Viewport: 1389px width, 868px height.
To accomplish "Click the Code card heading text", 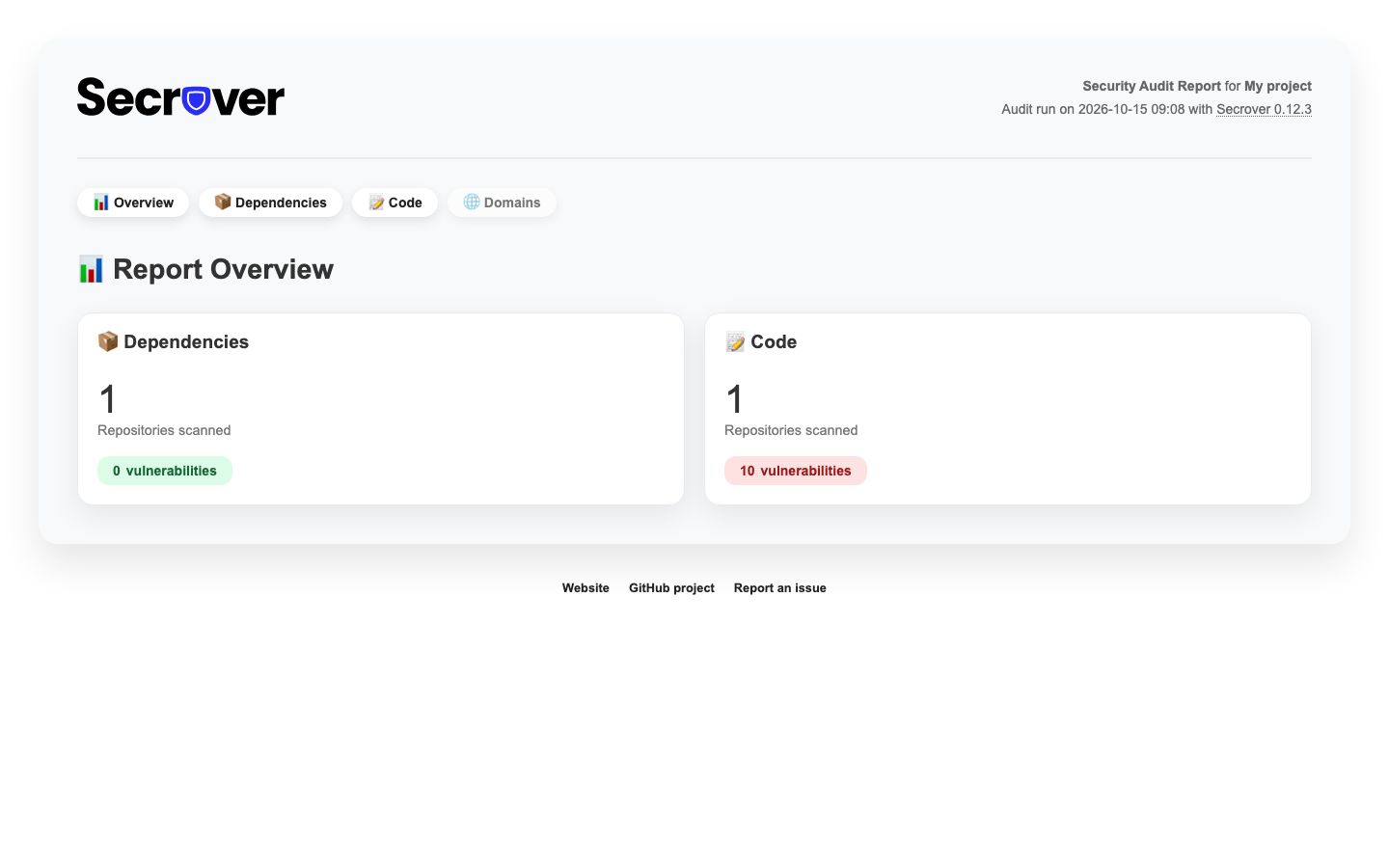I will click(x=774, y=341).
